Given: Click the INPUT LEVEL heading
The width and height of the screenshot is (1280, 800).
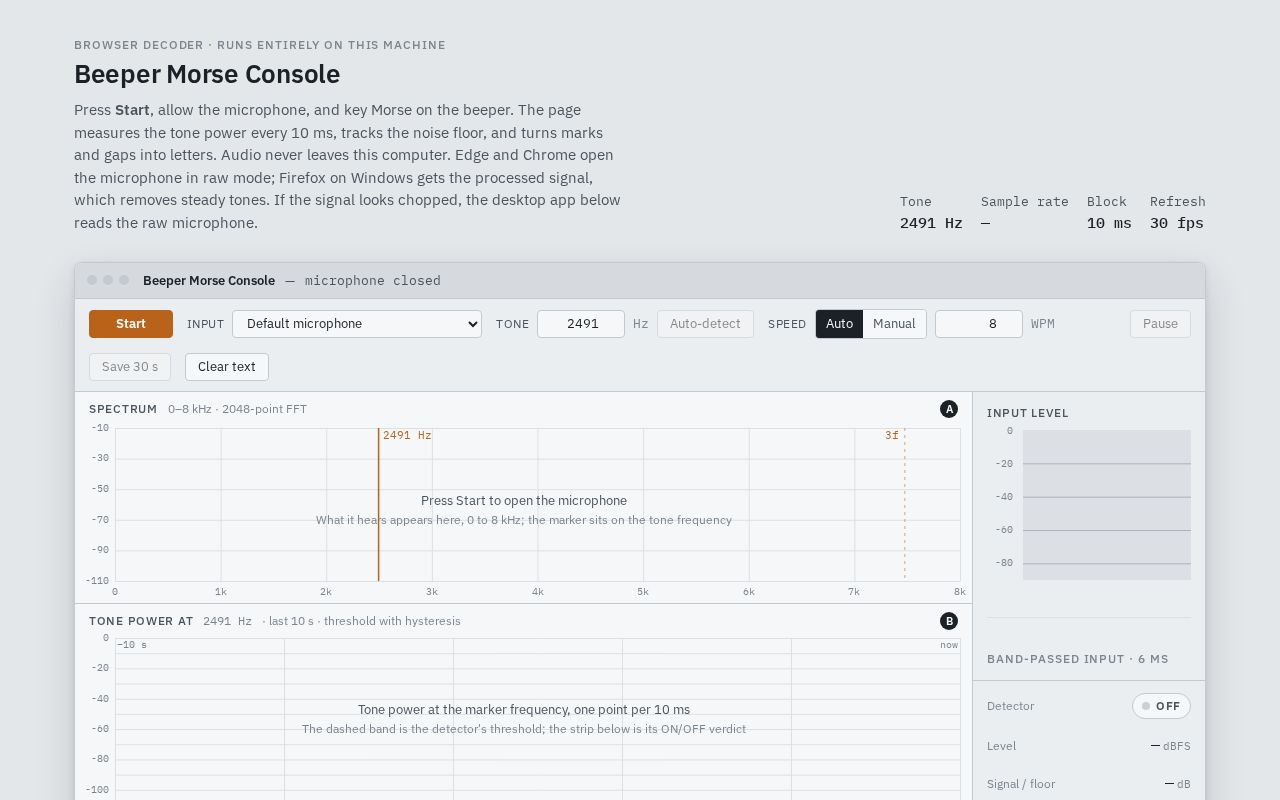Looking at the screenshot, I should [x=1028, y=413].
